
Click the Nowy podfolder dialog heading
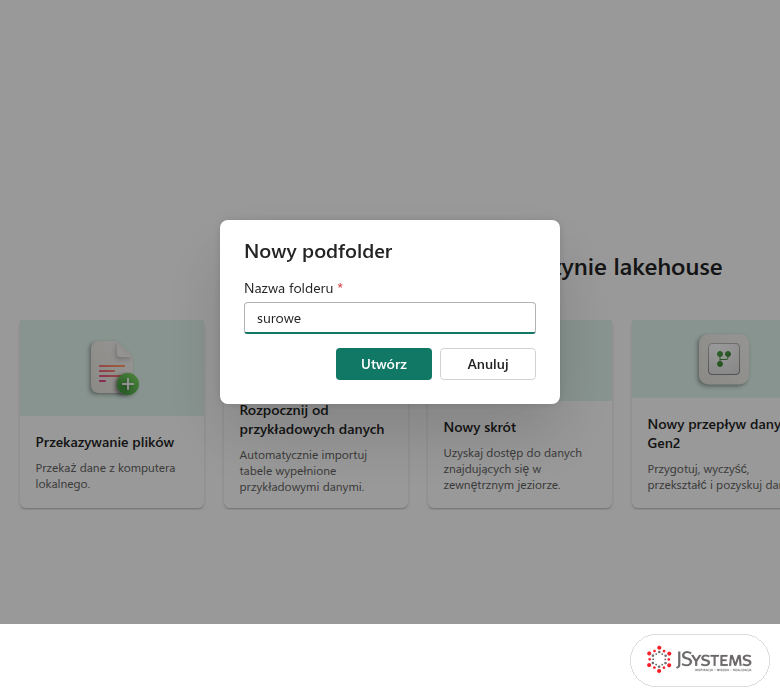click(318, 251)
